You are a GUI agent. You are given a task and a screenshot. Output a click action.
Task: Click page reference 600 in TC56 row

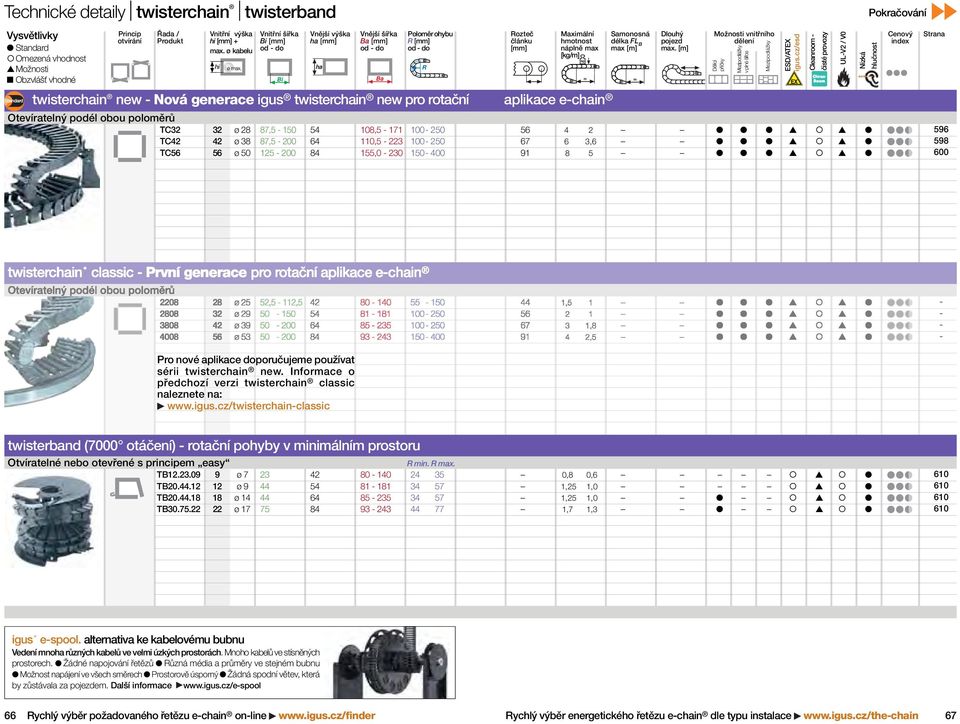click(x=941, y=152)
